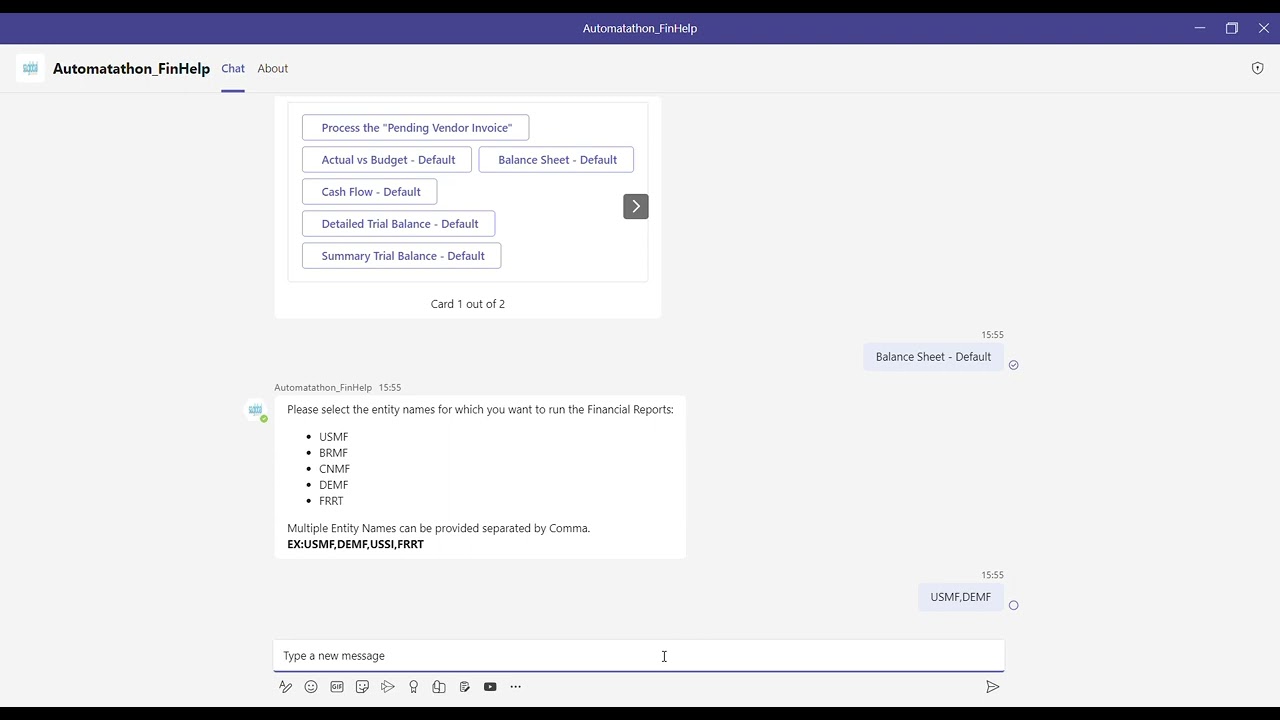Click the shield icon at top right
The height and width of the screenshot is (720, 1280).
1258,68
